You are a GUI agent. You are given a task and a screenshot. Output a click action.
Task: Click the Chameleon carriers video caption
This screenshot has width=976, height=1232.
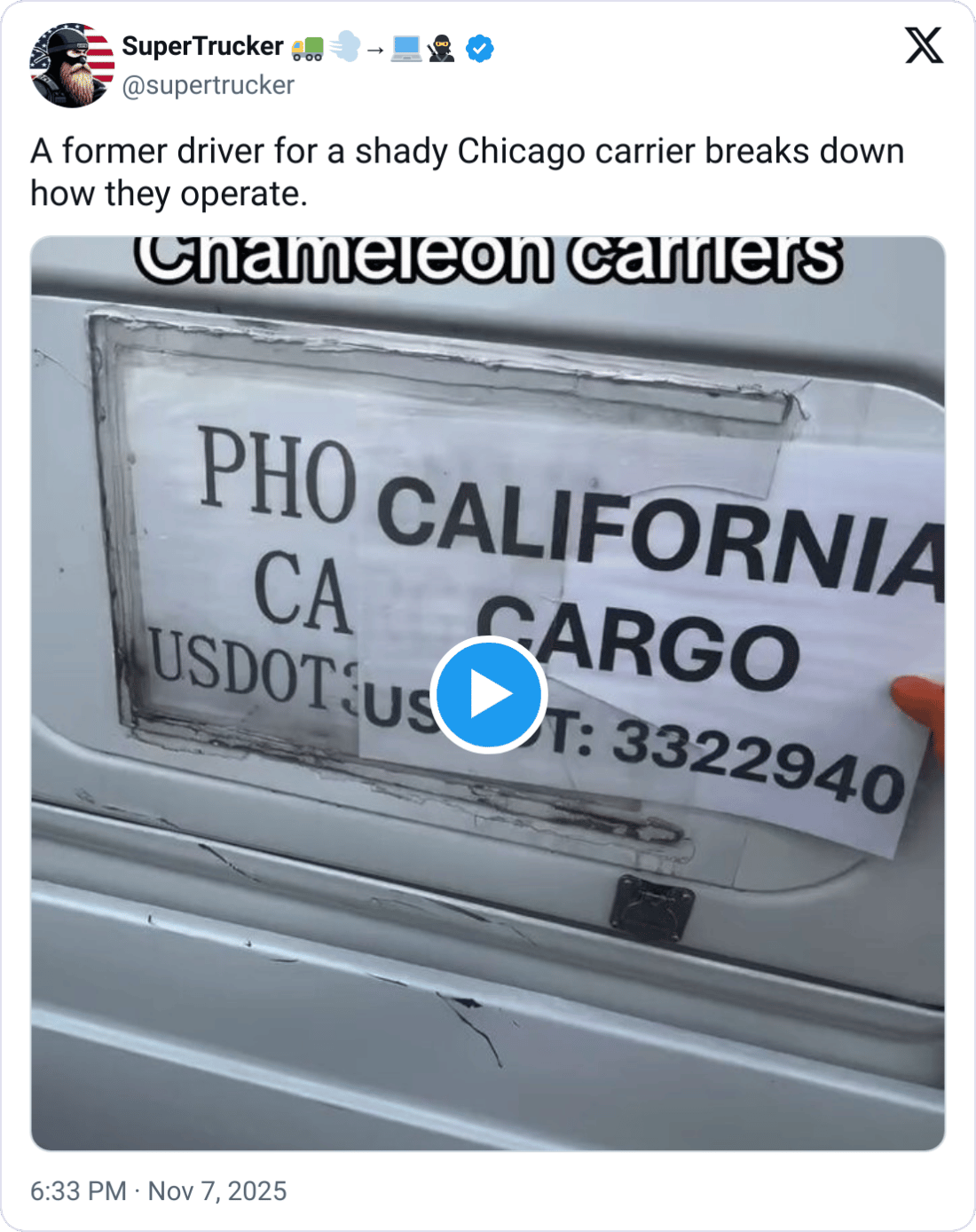pos(488,258)
